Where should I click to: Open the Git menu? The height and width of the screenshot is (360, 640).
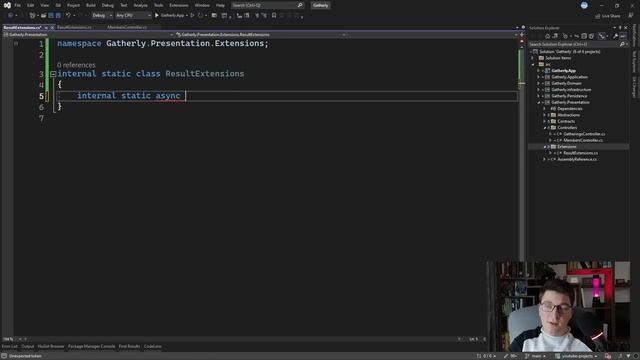[x=58, y=5]
